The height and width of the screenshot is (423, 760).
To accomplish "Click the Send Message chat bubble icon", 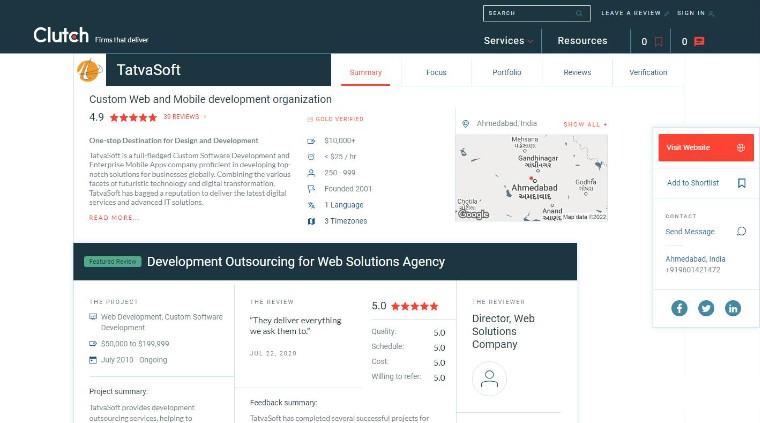I will coord(741,231).
